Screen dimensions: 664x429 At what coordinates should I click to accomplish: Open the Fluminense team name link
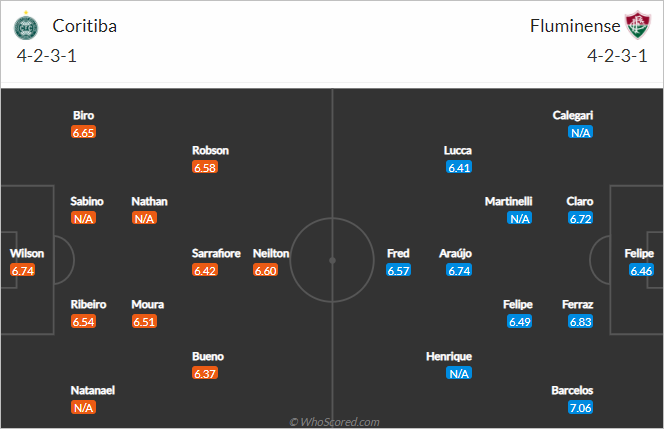tap(575, 26)
